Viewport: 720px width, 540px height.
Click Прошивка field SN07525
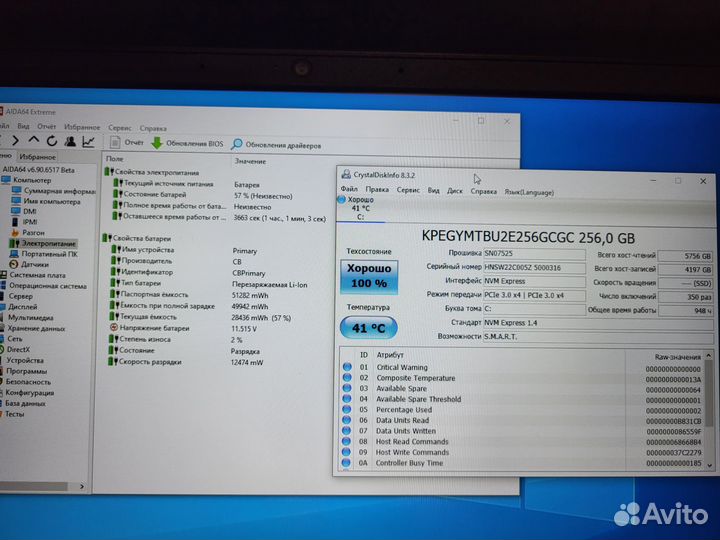[x=534, y=254]
